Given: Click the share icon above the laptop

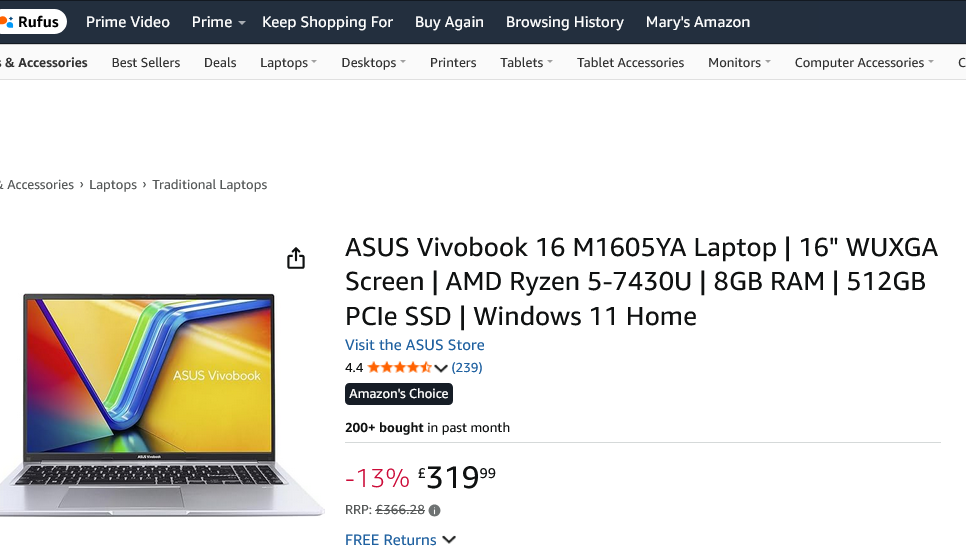Looking at the screenshot, I should (x=295, y=259).
